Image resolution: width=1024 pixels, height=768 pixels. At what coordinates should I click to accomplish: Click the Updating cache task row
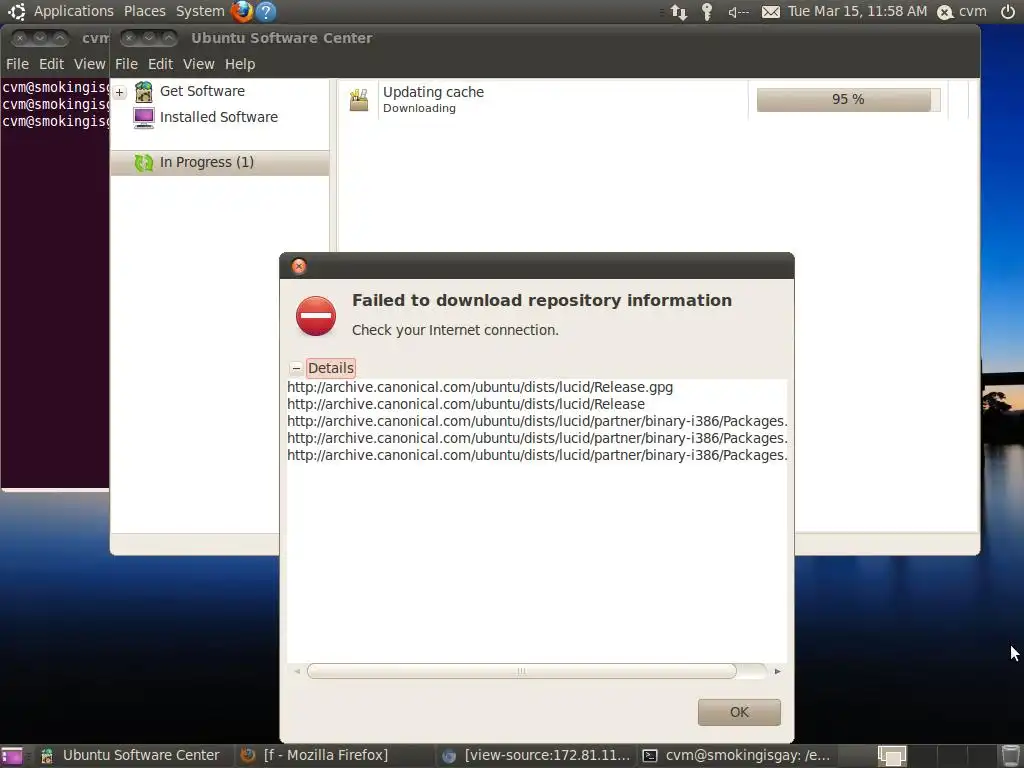click(x=653, y=99)
